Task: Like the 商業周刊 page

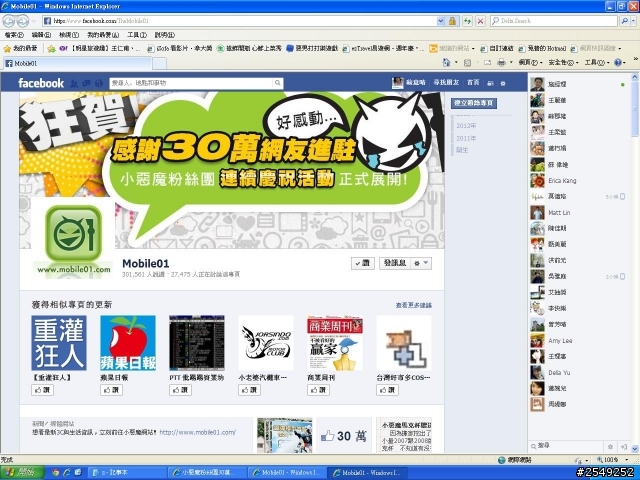Action: click(x=318, y=390)
